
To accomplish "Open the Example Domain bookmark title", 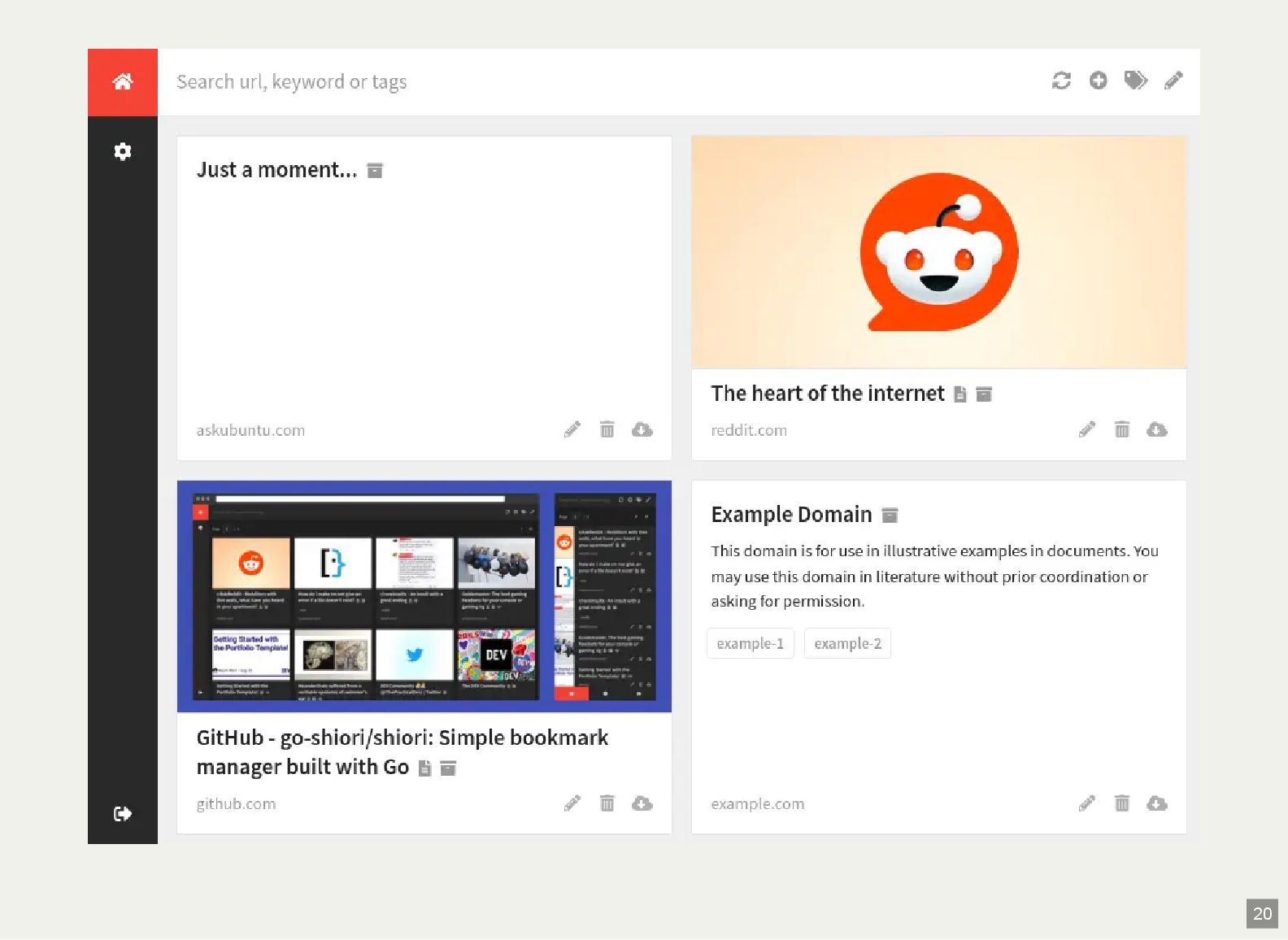I will point(791,515).
